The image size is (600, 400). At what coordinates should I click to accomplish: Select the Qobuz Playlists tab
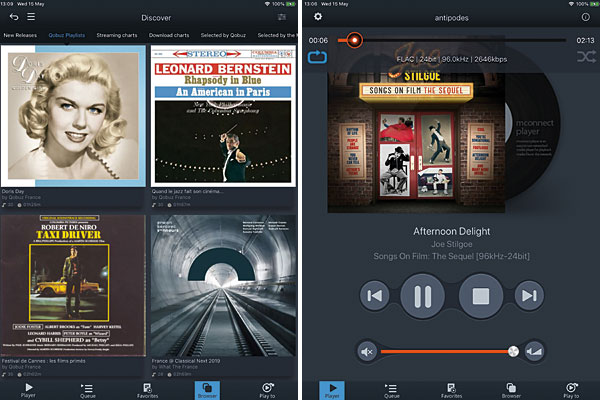(x=67, y=35)
